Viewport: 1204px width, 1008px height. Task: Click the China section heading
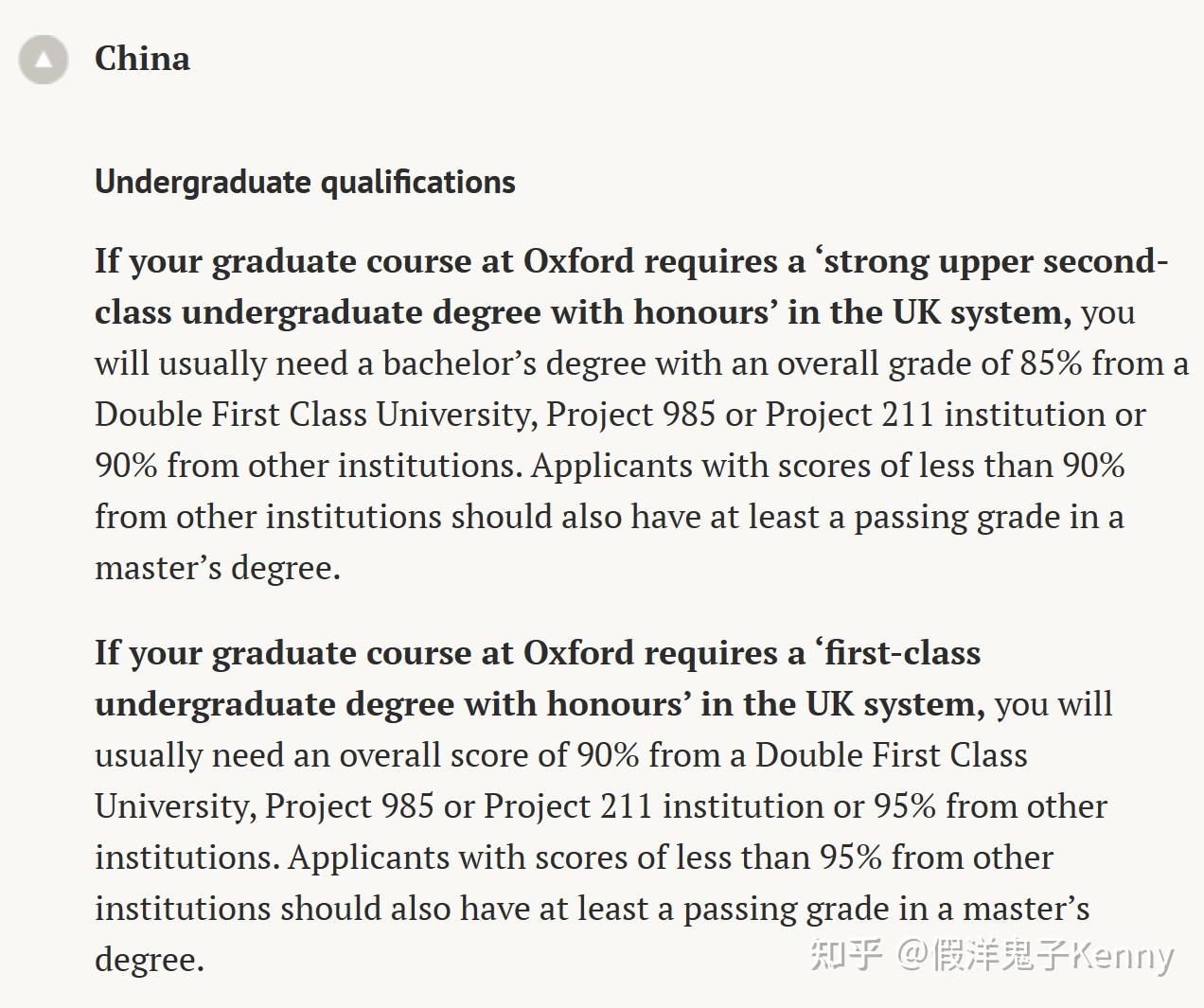[x=142, y=59]
